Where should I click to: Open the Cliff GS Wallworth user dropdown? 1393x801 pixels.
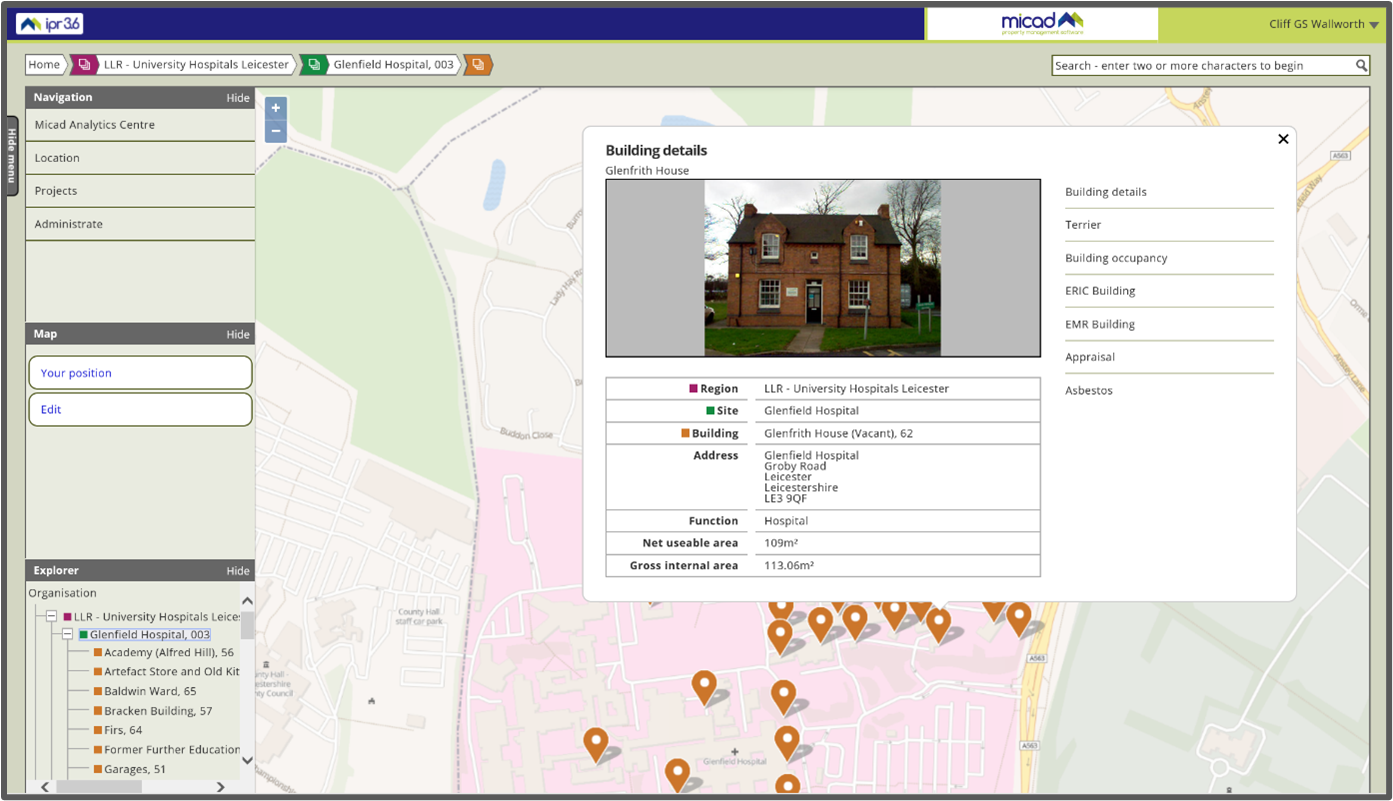tap(1324, 24)
